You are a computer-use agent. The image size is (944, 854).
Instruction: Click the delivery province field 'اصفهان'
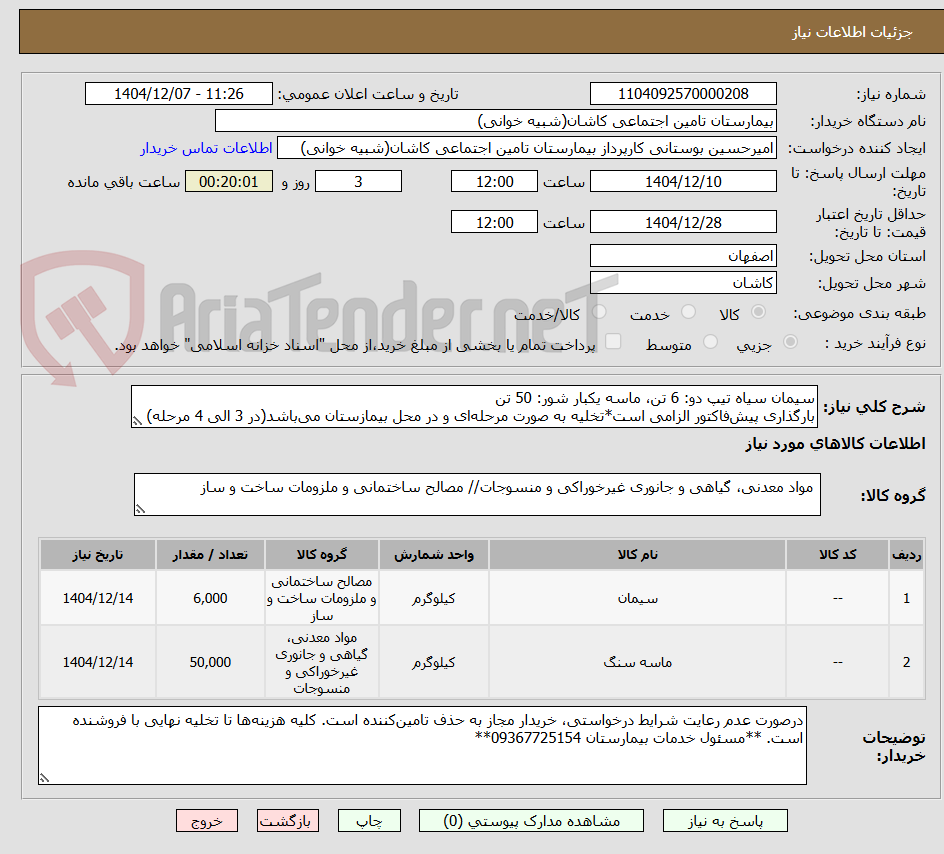(683, 256)
